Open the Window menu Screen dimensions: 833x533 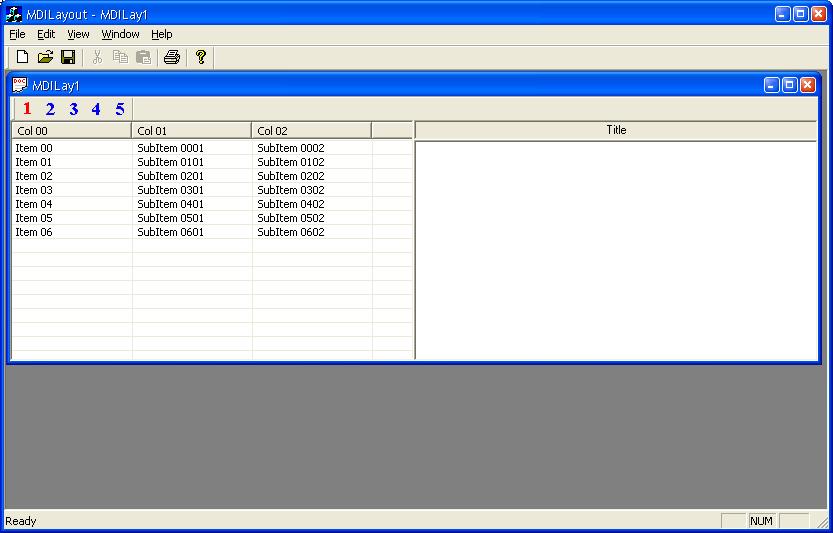coord(121,35)
